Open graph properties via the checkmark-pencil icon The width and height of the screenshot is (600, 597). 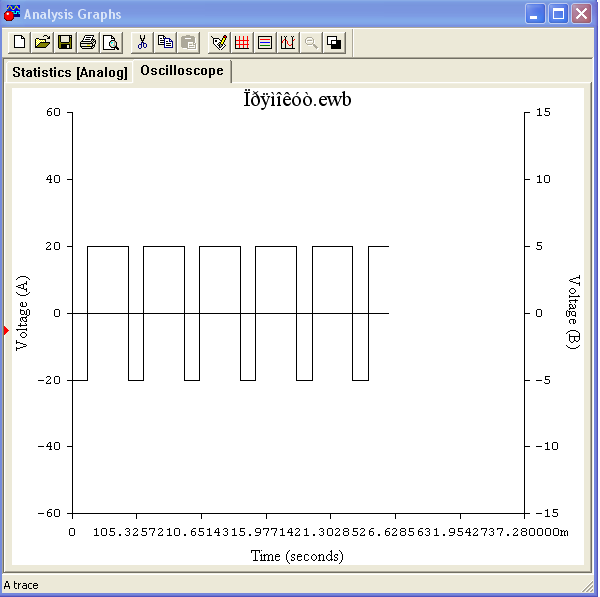pos(219,42)
